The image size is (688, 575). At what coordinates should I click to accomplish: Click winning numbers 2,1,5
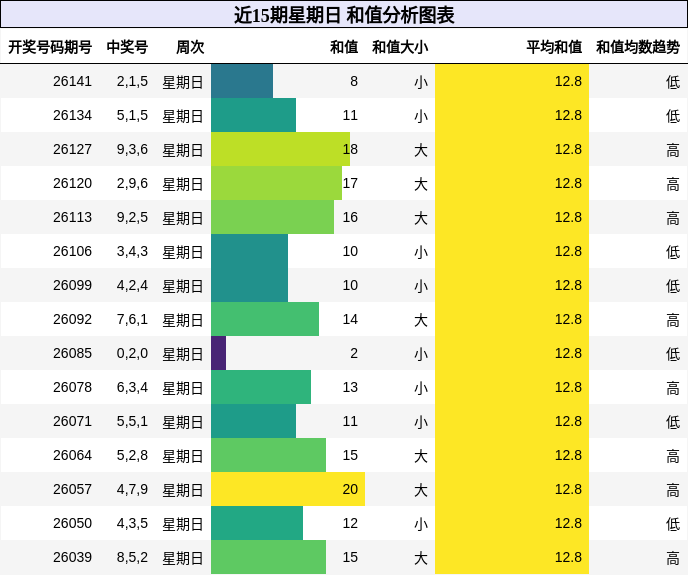coord(132,81)
